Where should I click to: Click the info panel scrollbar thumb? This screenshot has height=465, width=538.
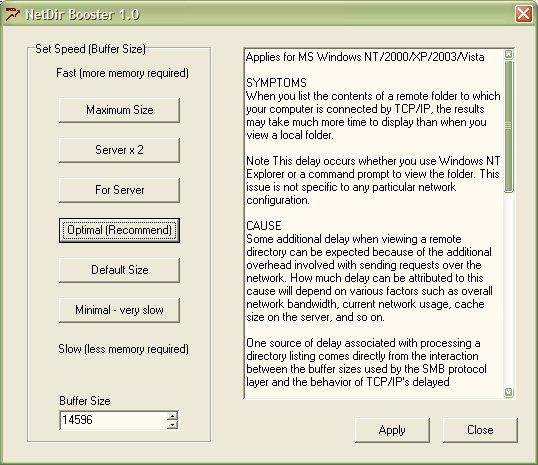pyautogui.click(x=508, y=126)
